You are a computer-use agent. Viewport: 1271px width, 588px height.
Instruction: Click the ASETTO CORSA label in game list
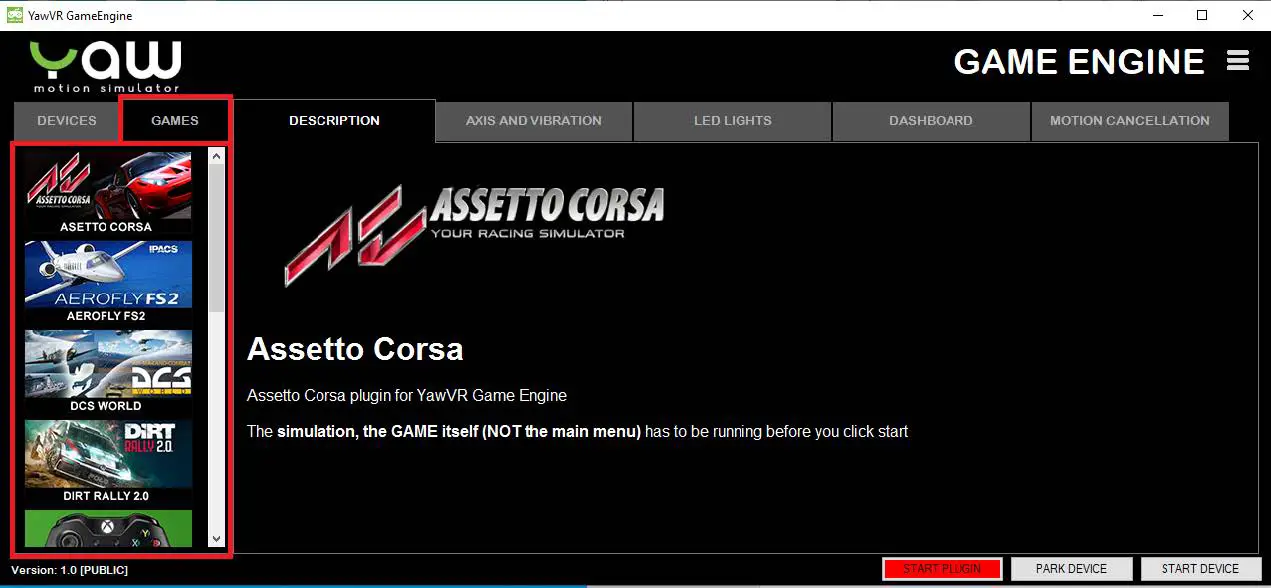click(106, 227)
